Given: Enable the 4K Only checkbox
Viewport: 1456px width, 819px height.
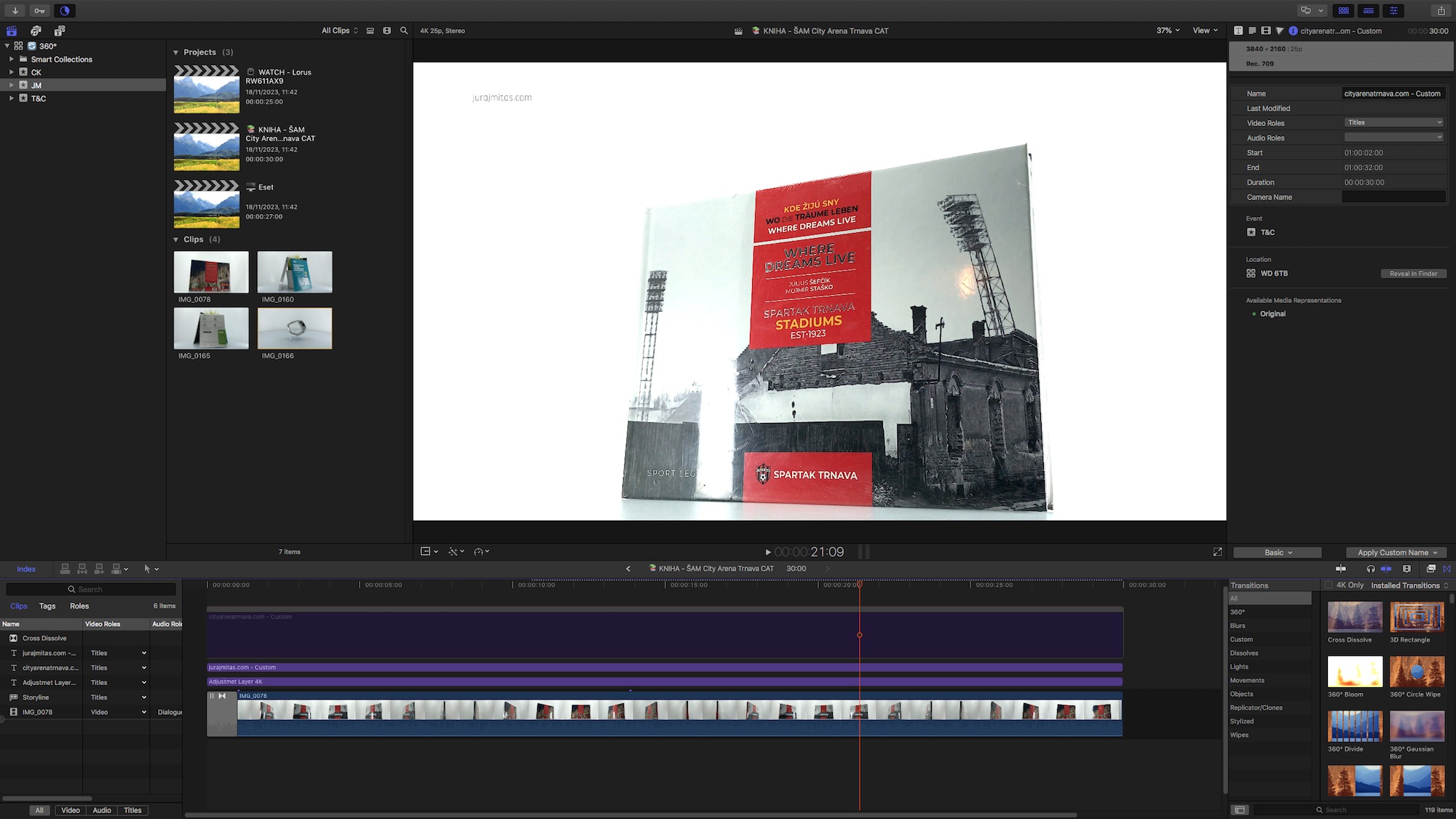Looking at the screenshot, I should pyautogui.click(x=1329, y=585).
